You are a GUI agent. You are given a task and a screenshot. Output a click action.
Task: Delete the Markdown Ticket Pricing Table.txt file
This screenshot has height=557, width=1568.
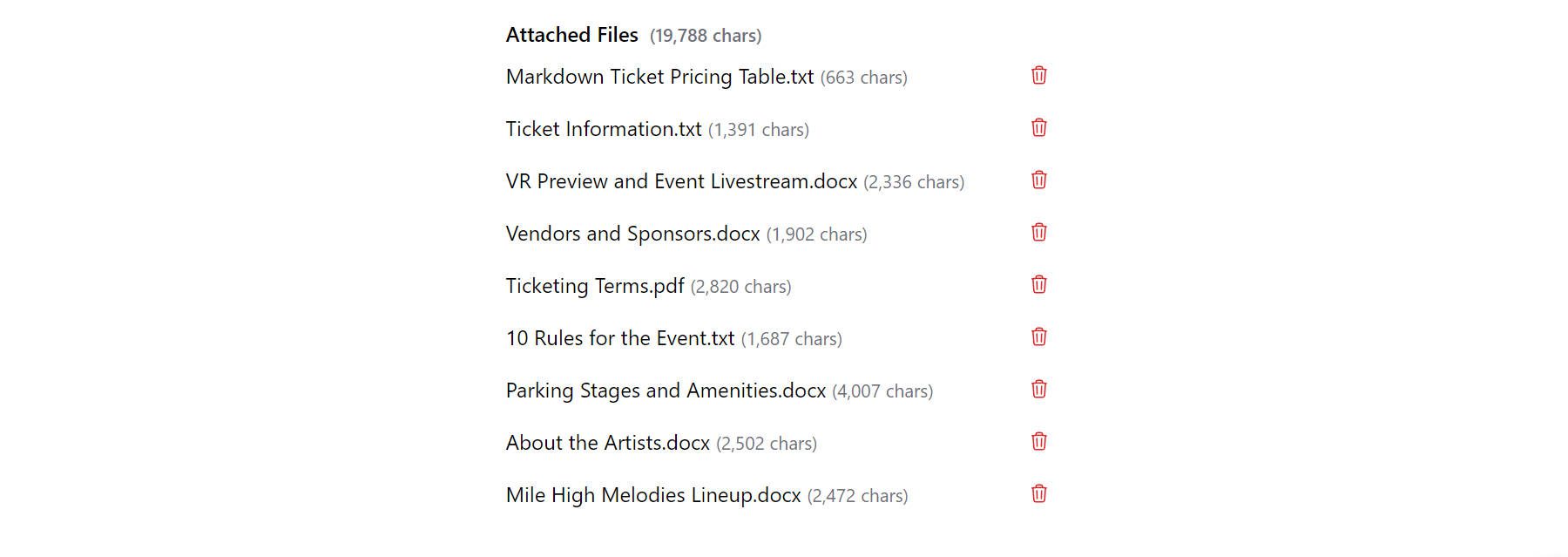[x=1038, y=76]
